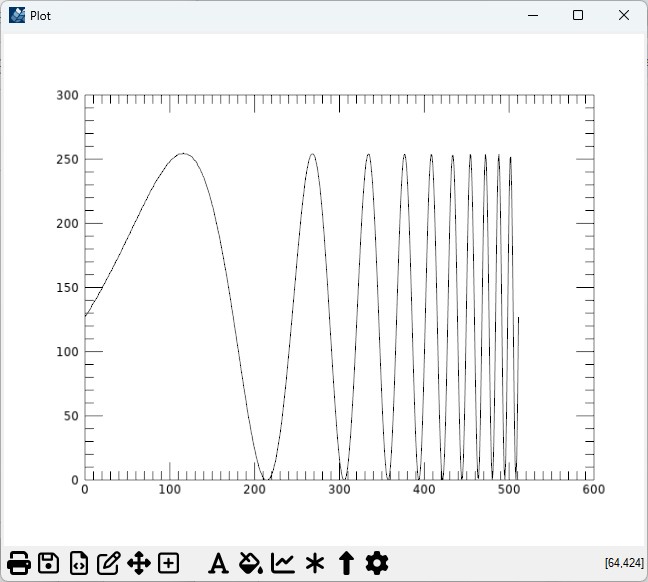Select the four-arrow pan/move tool
This screenshot has width=648, height=582.
[x=138, y=563]
